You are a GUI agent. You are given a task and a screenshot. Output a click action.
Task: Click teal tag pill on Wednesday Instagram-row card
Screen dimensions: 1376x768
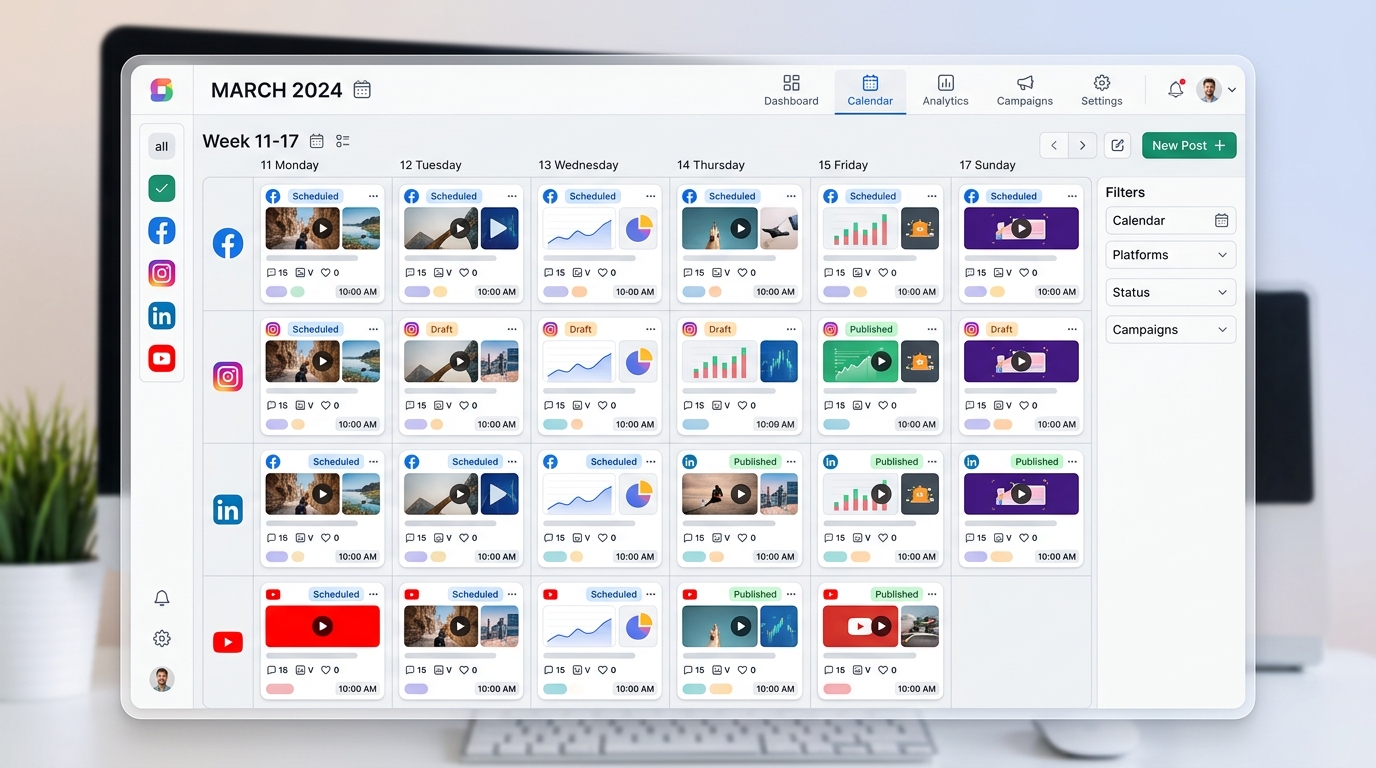[555, 424]
